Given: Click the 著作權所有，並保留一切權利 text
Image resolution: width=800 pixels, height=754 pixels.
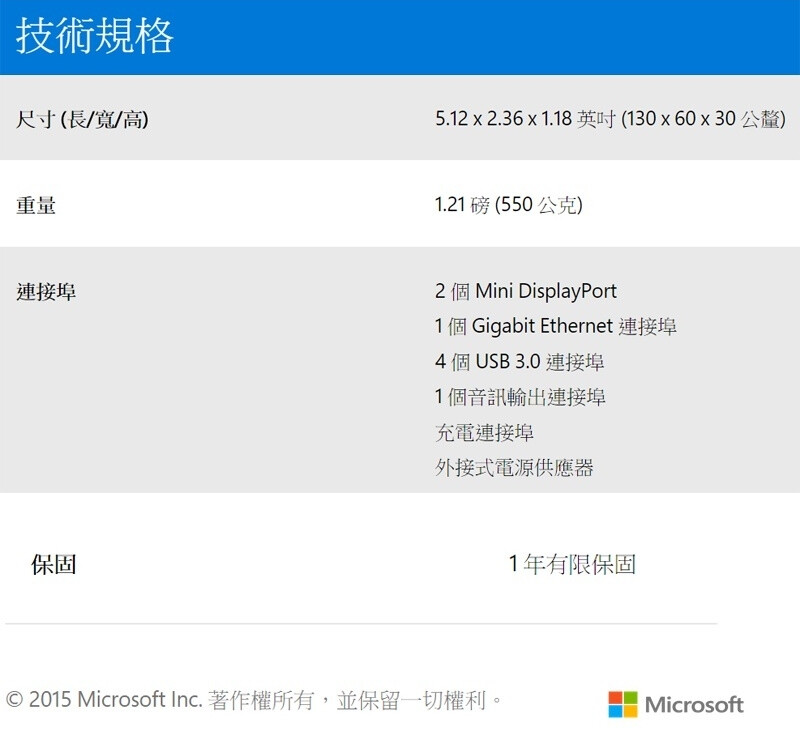Looking at the screenshot, I should [x=347, y=700].
